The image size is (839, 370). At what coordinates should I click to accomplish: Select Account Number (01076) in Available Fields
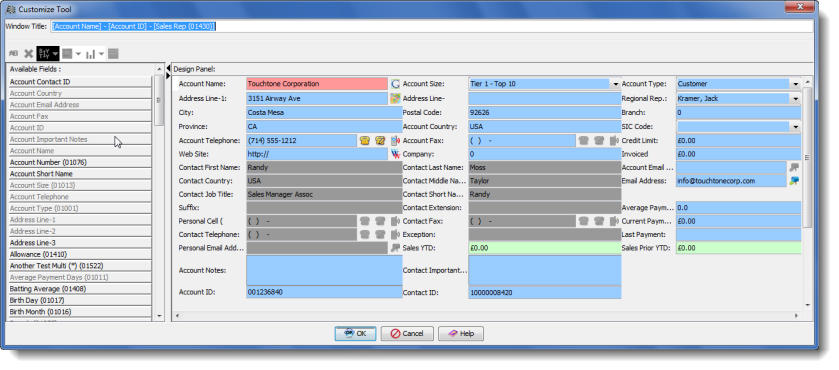coord(80,162)
